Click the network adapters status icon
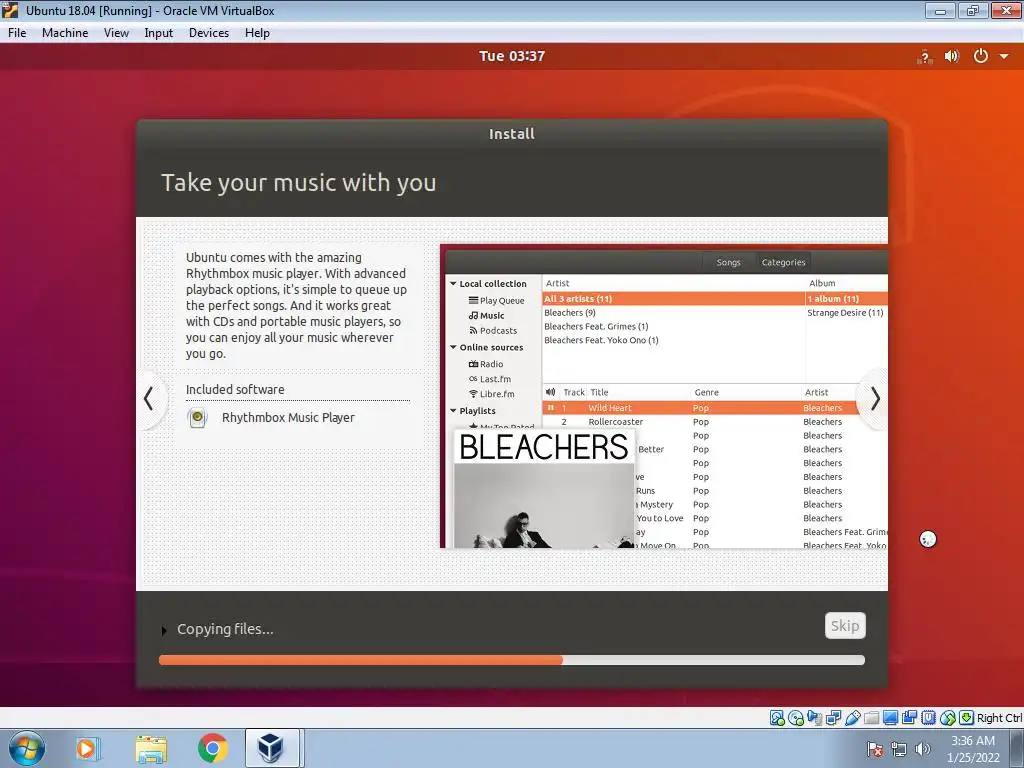1024x768 pixels. pyautogui.click(x=833, y=718)
